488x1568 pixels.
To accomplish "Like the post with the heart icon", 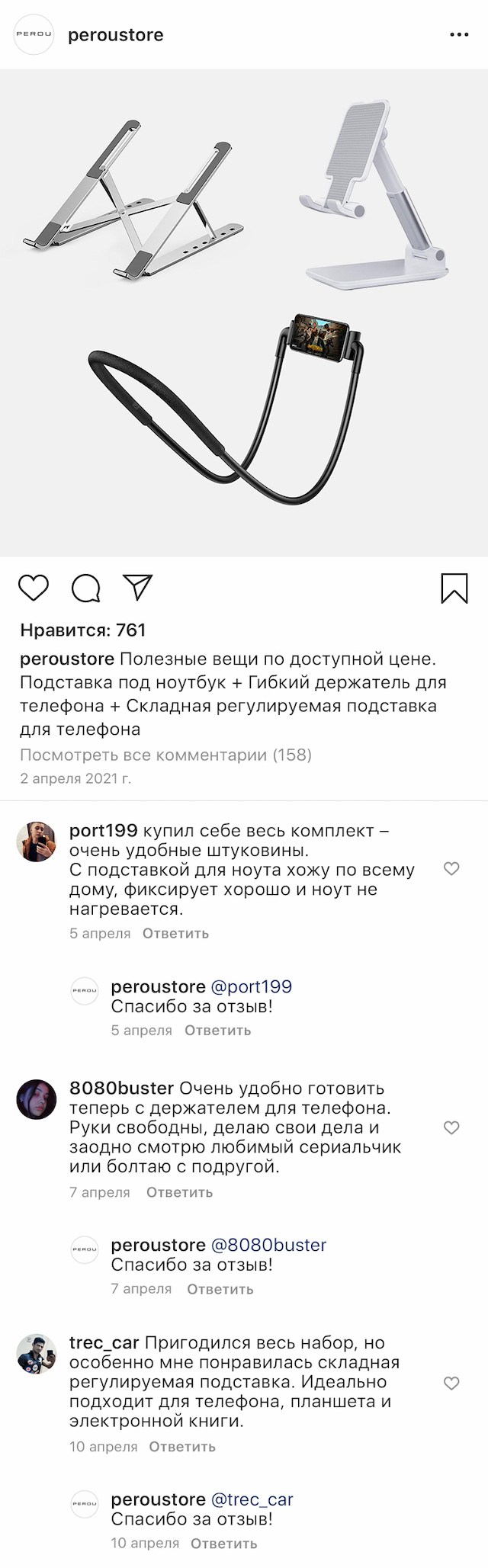I will point(34,588).
